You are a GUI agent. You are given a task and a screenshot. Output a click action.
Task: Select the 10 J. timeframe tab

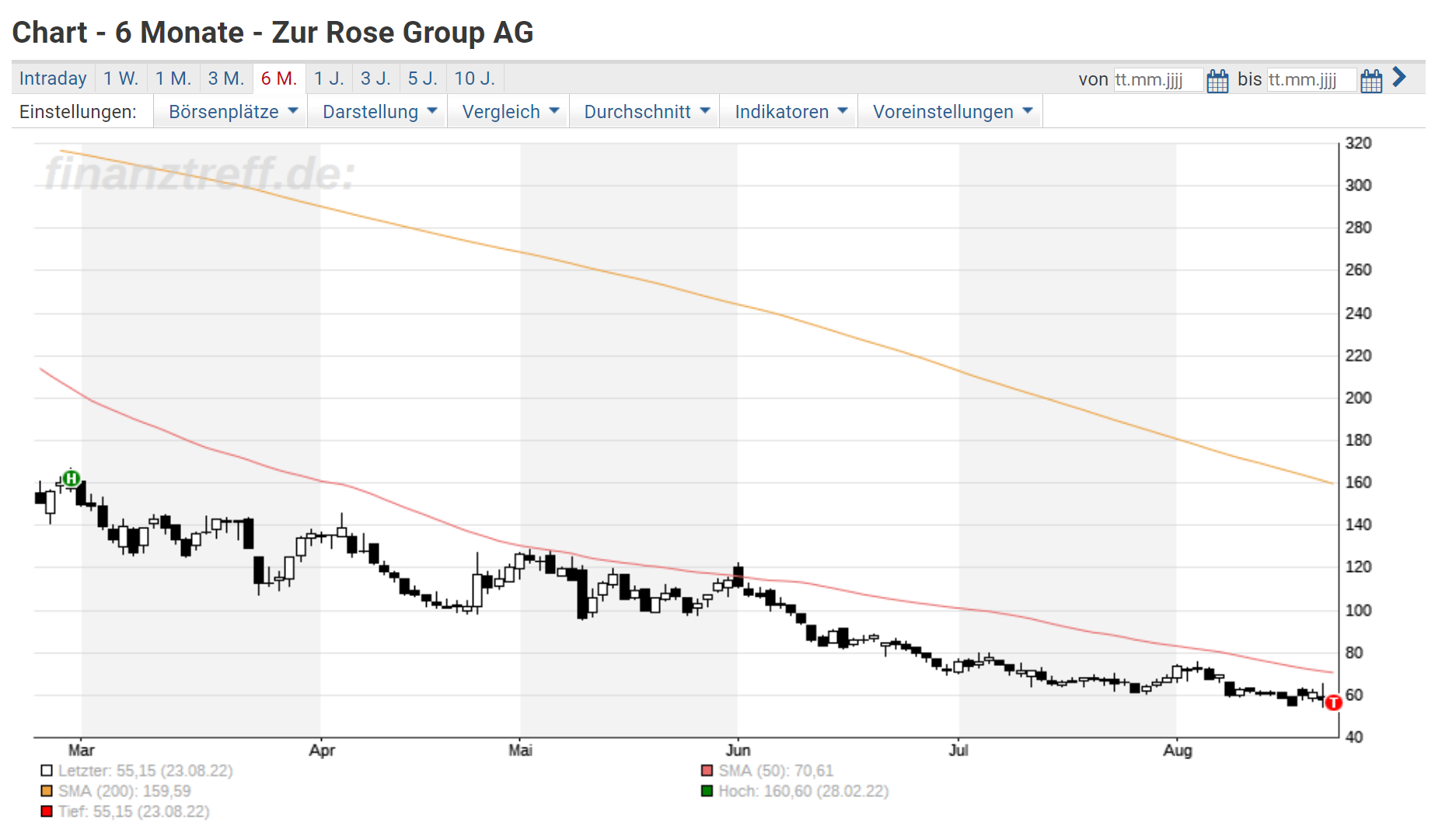(475, 78)
